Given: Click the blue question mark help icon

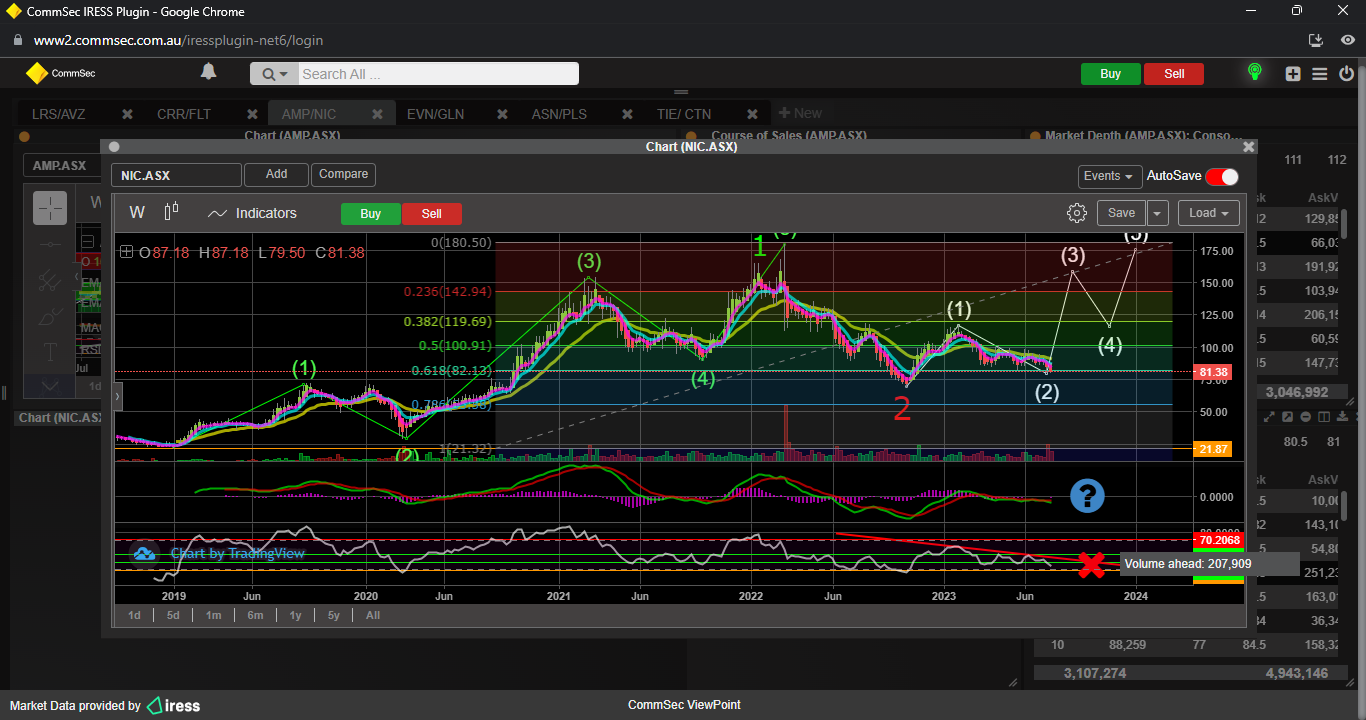Looking at the screenshot, I should (x=1087, y=496).
